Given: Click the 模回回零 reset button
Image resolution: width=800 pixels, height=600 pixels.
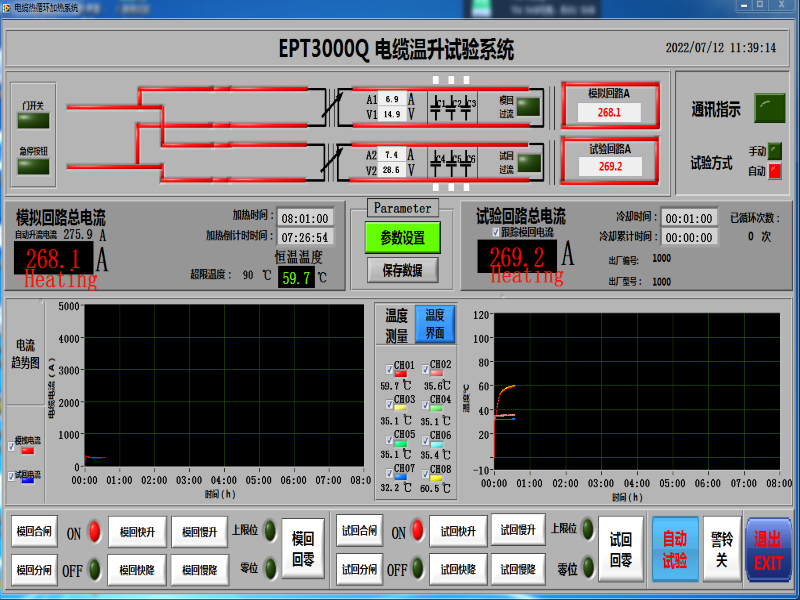Looking at the screenshot, I should coord(303,549).
